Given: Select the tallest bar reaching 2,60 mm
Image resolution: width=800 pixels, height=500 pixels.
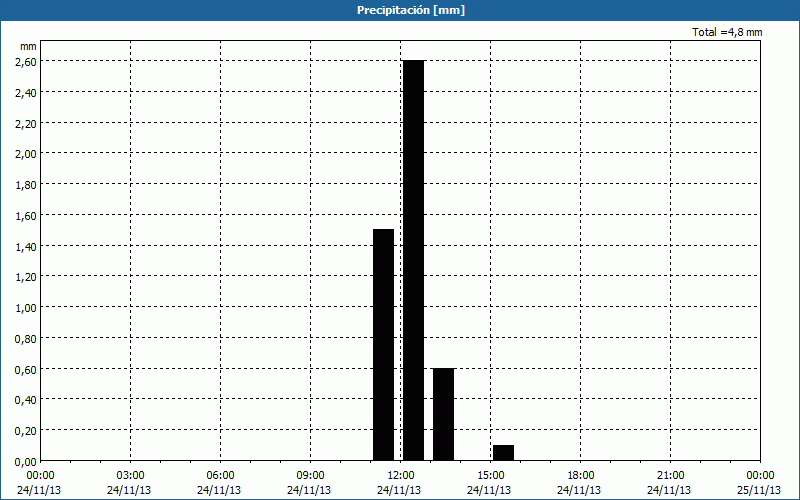Looking at the screenshot, I should 413,260.
